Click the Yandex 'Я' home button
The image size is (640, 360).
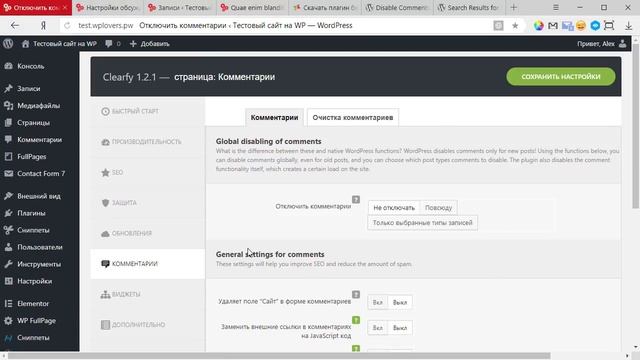point(43,25)
